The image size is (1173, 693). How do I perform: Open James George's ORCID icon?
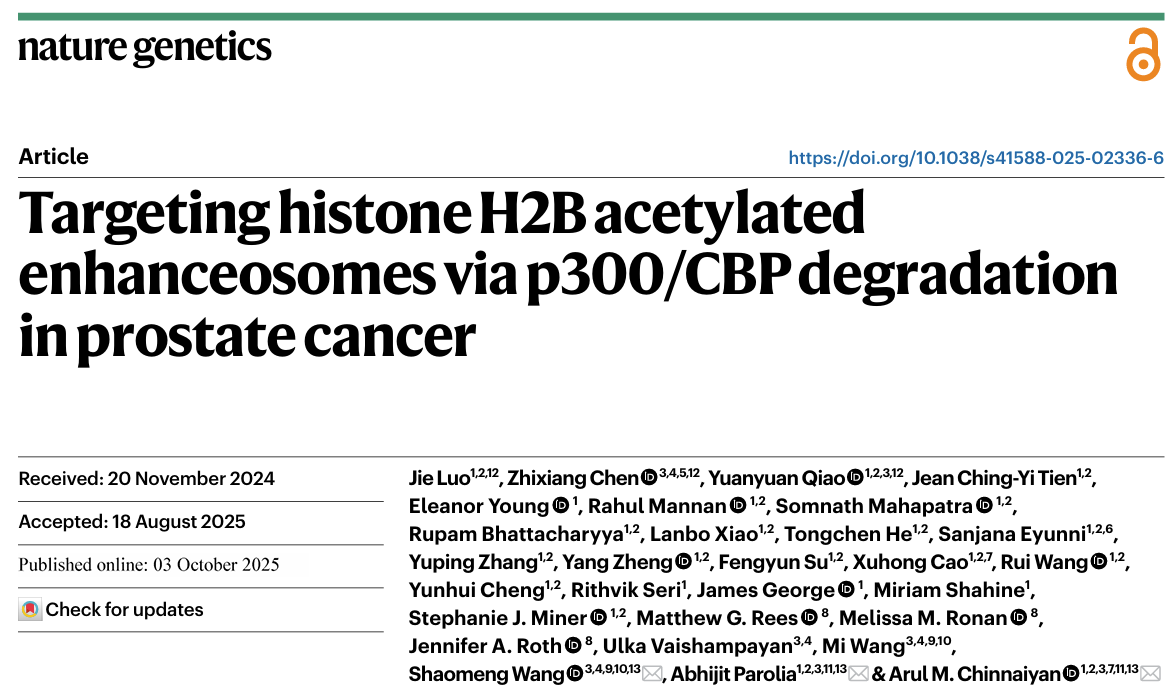[845, 590]
